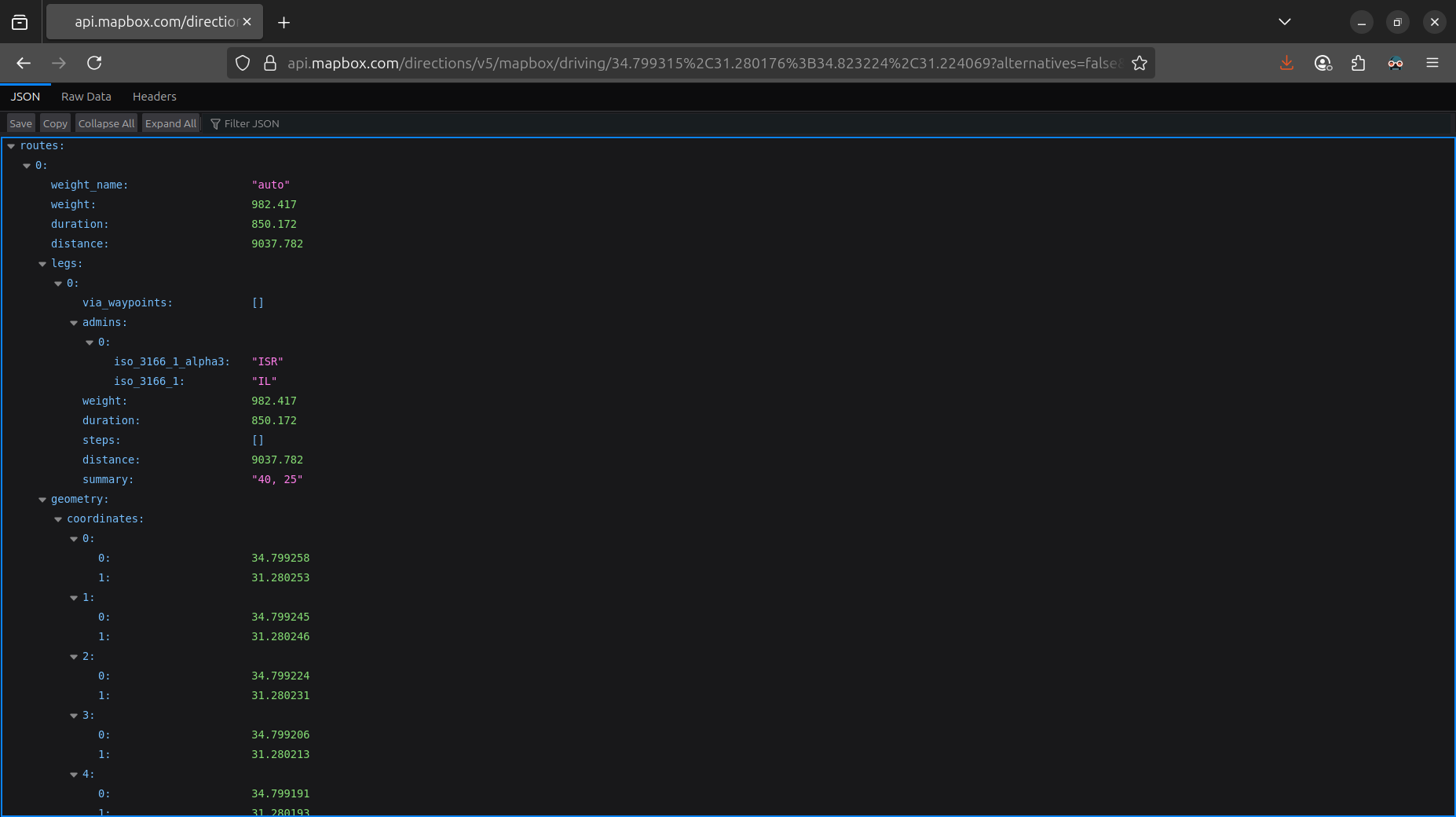Collapse the coordinates node
Screen dimensions: 1456x817
(x=58, y=519)
